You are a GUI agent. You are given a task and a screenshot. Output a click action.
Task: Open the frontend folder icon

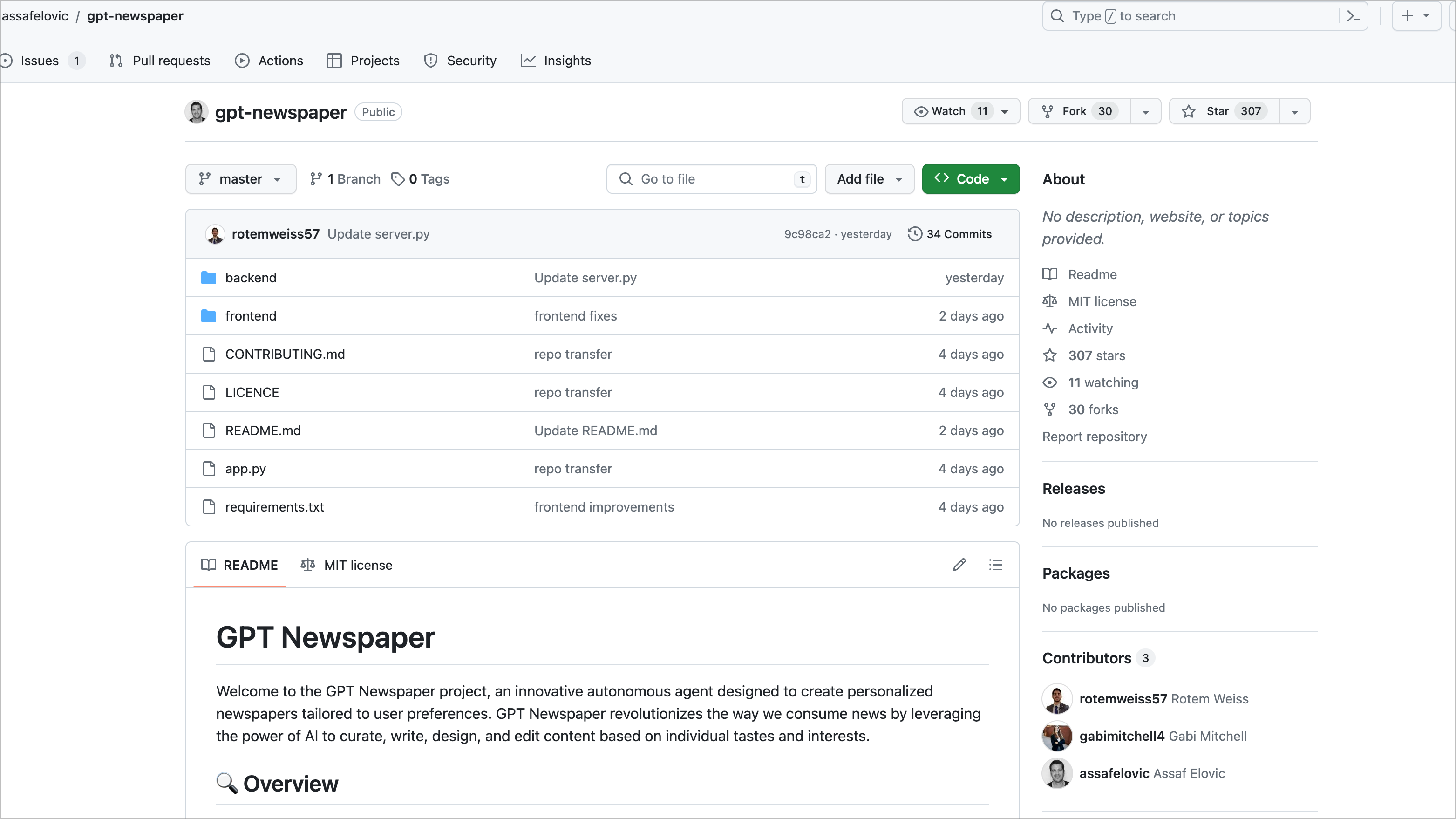tap(209, 316)
